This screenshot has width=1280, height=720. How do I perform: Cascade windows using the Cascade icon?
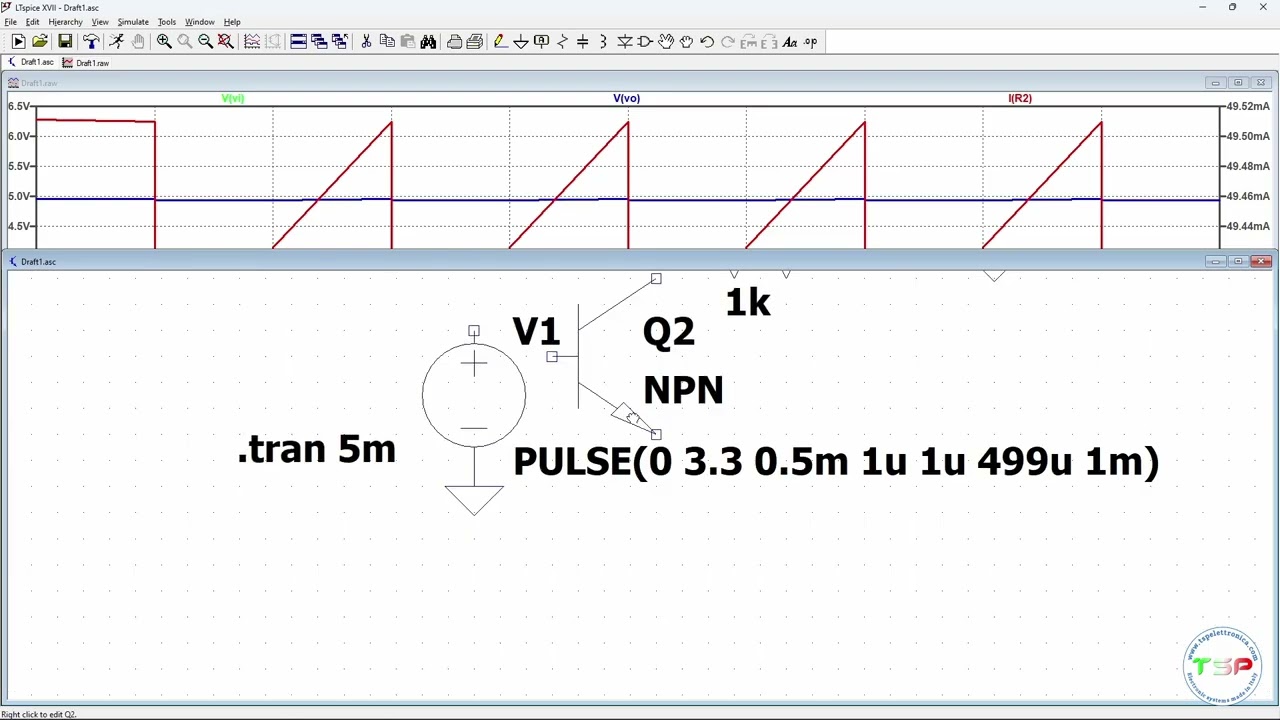[x=319, y=42]
